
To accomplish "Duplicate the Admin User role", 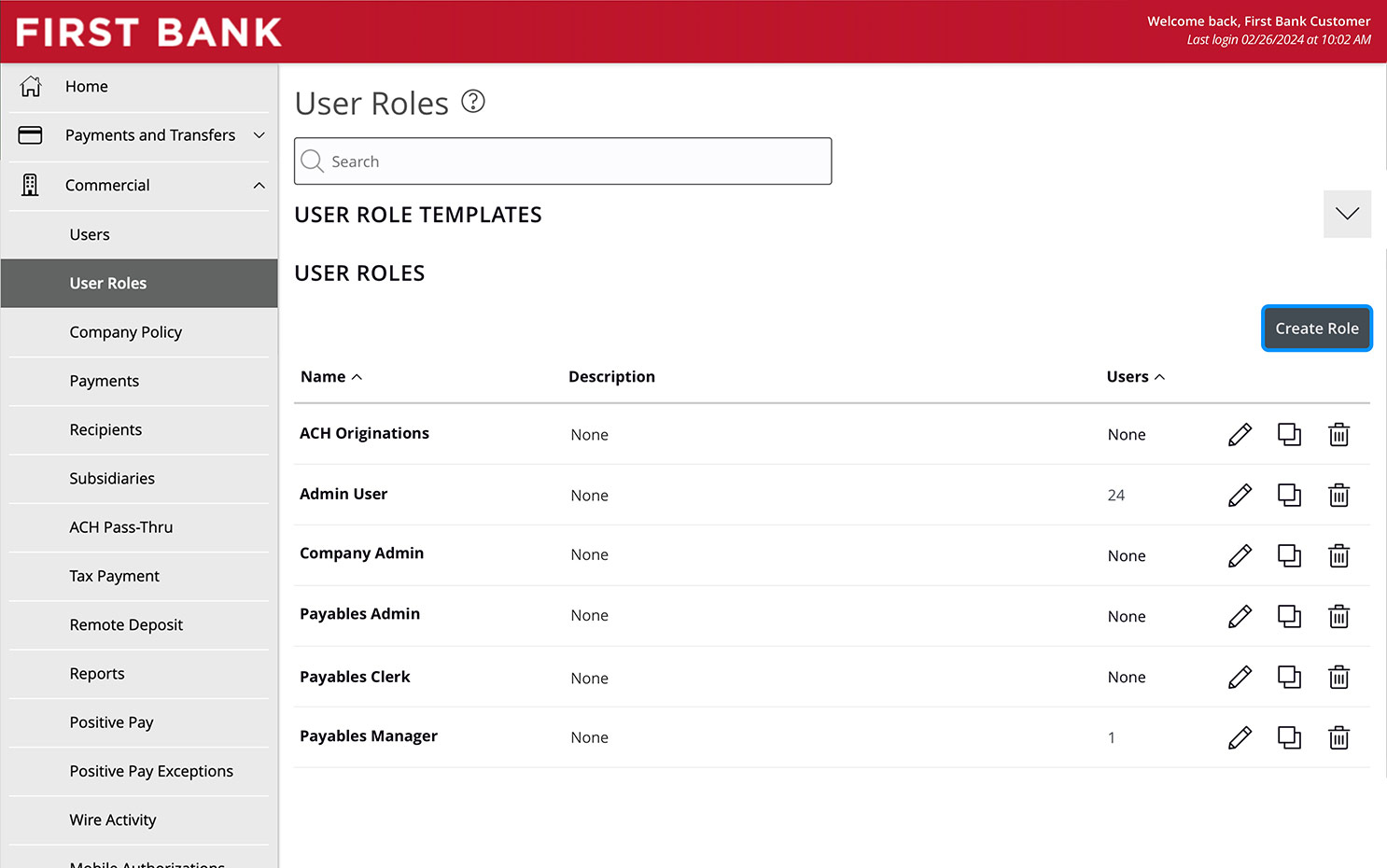I will (1289, 496).
